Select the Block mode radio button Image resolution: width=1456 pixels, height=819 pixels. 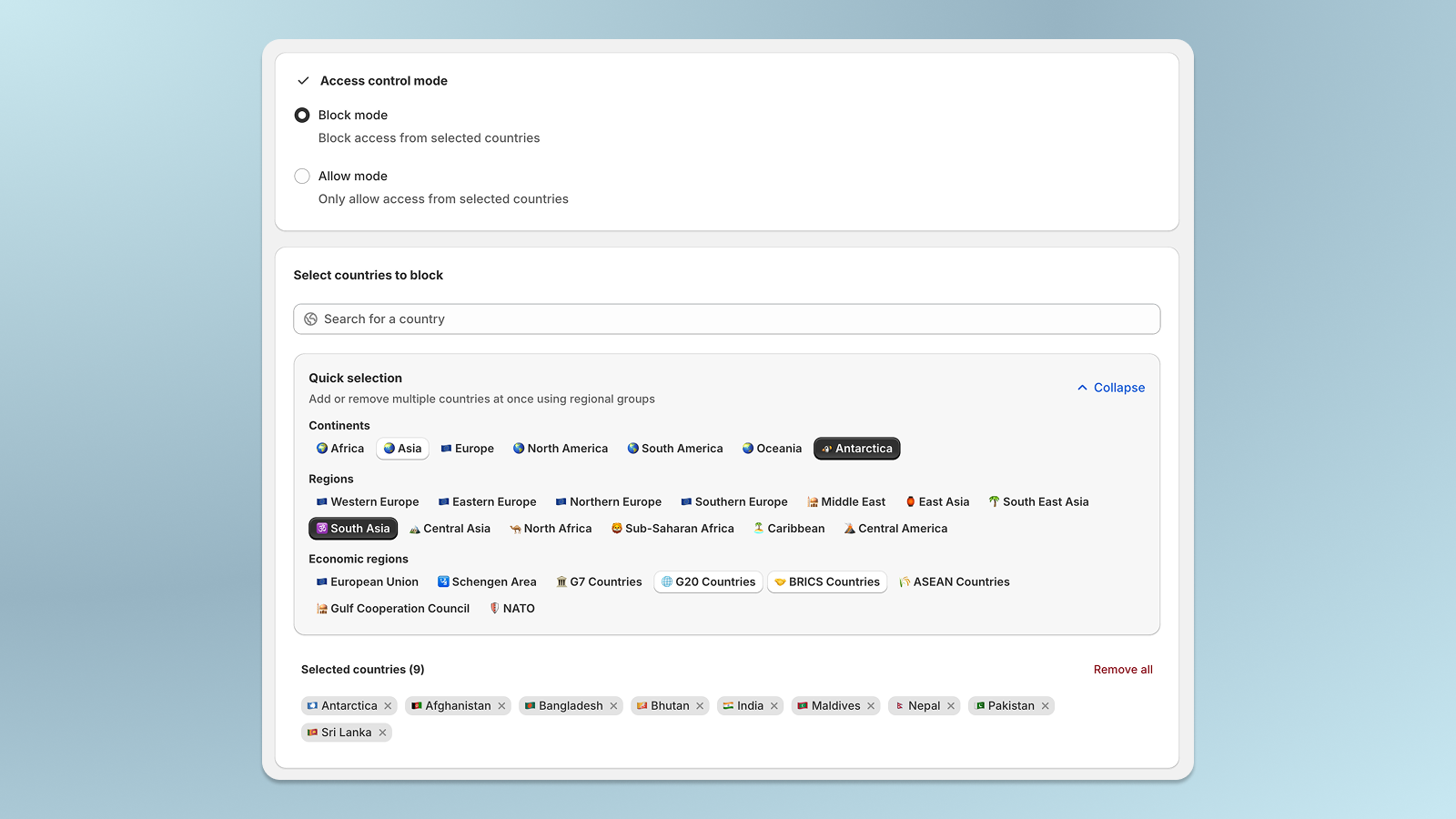click(301, 115)
